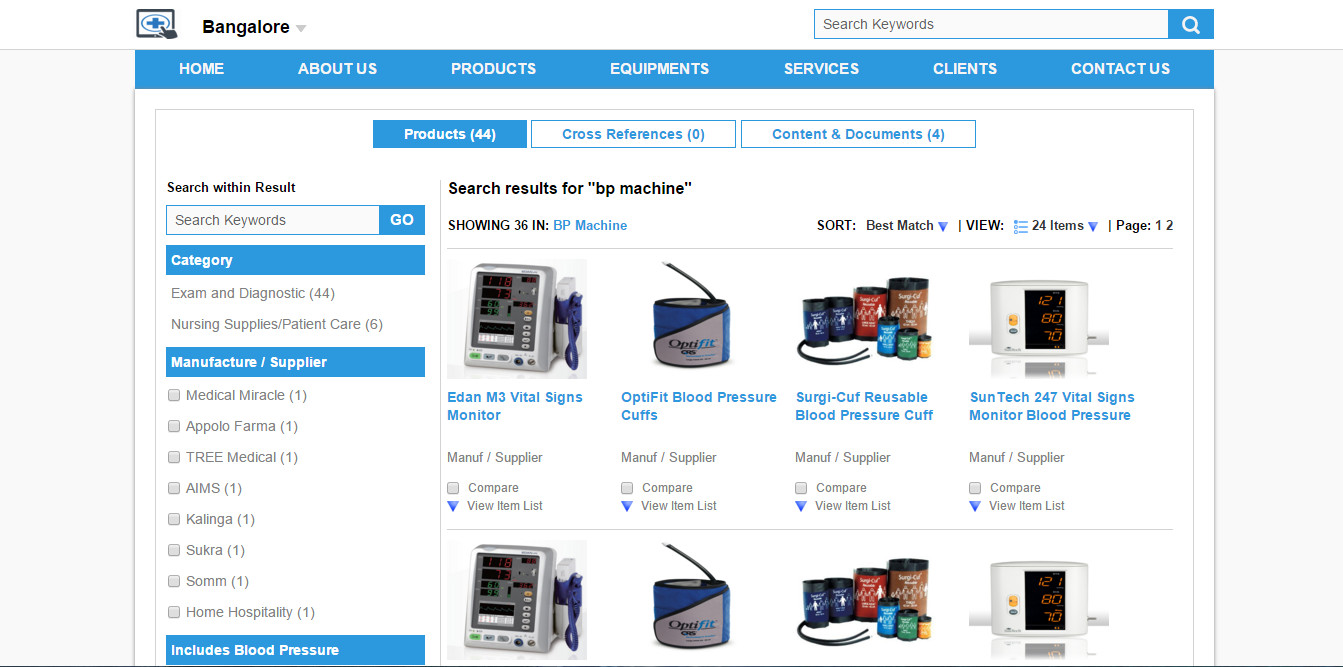Tick the Somm supplier checkbox
Screen dimensions: 1343x667
(174, 581)
